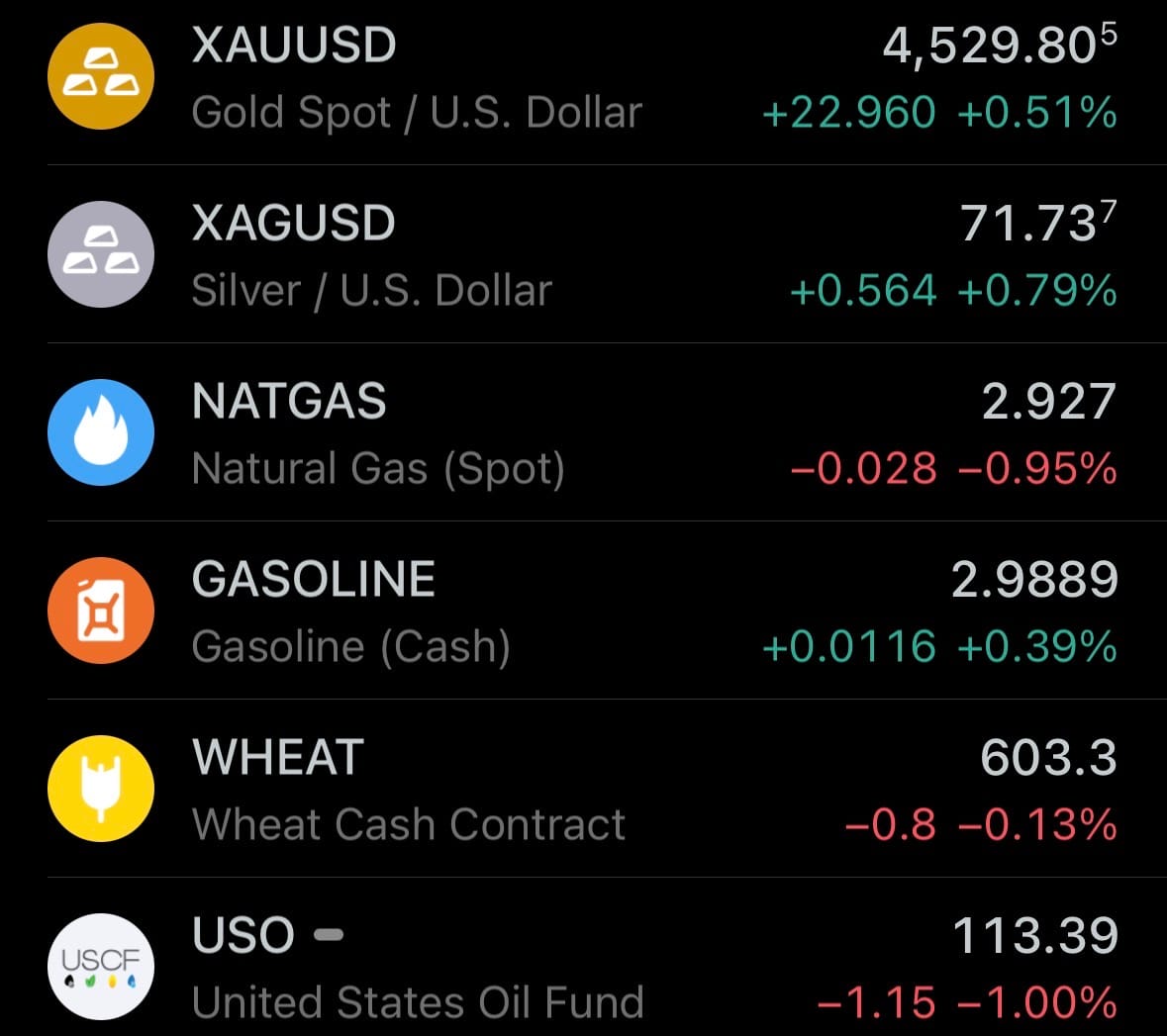Screen dimensions: 1167x1036
Task: Open the WHEAT ticker label
Action: [x=278, y=758]
